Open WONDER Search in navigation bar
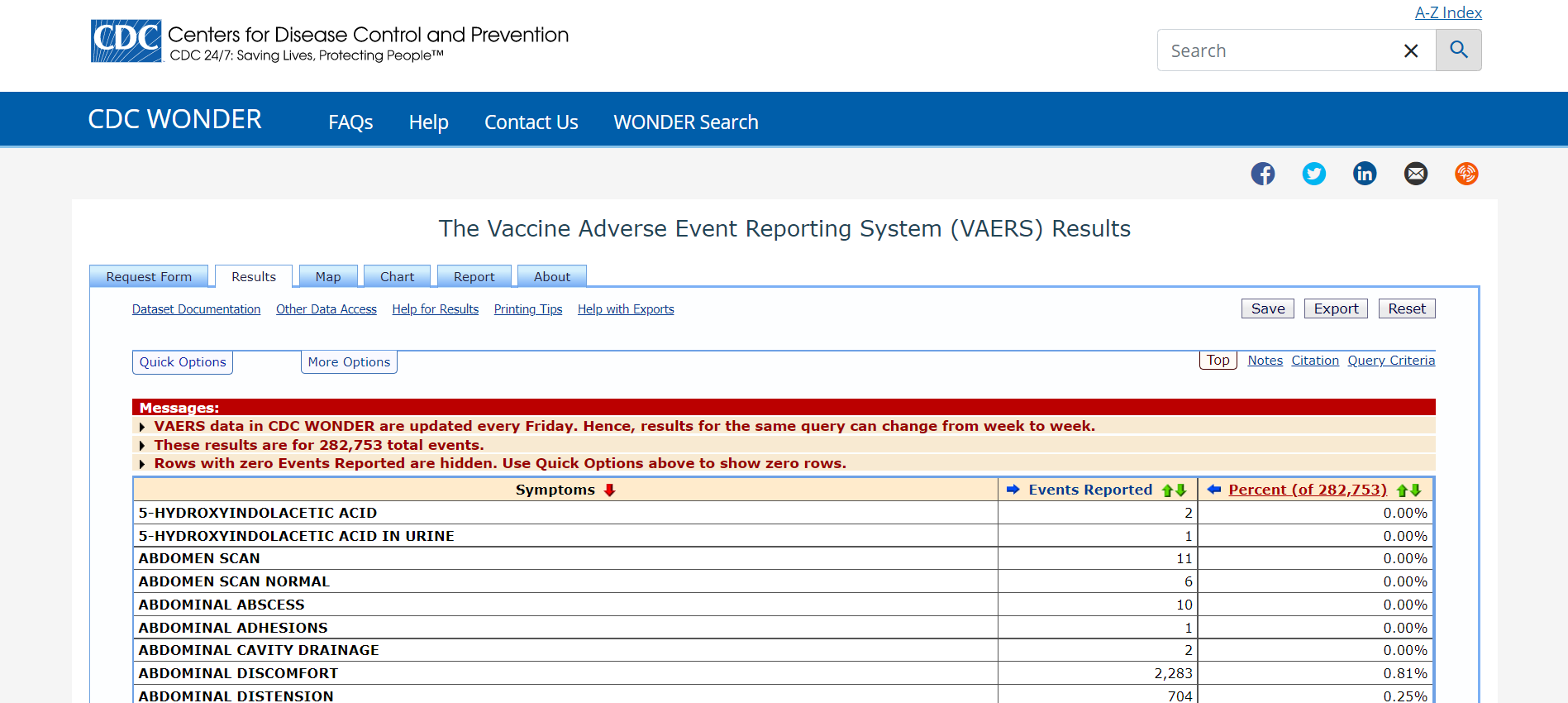The height and width of the screenshot is (703, 1568). pyautogui.click(x=686, y=122)
